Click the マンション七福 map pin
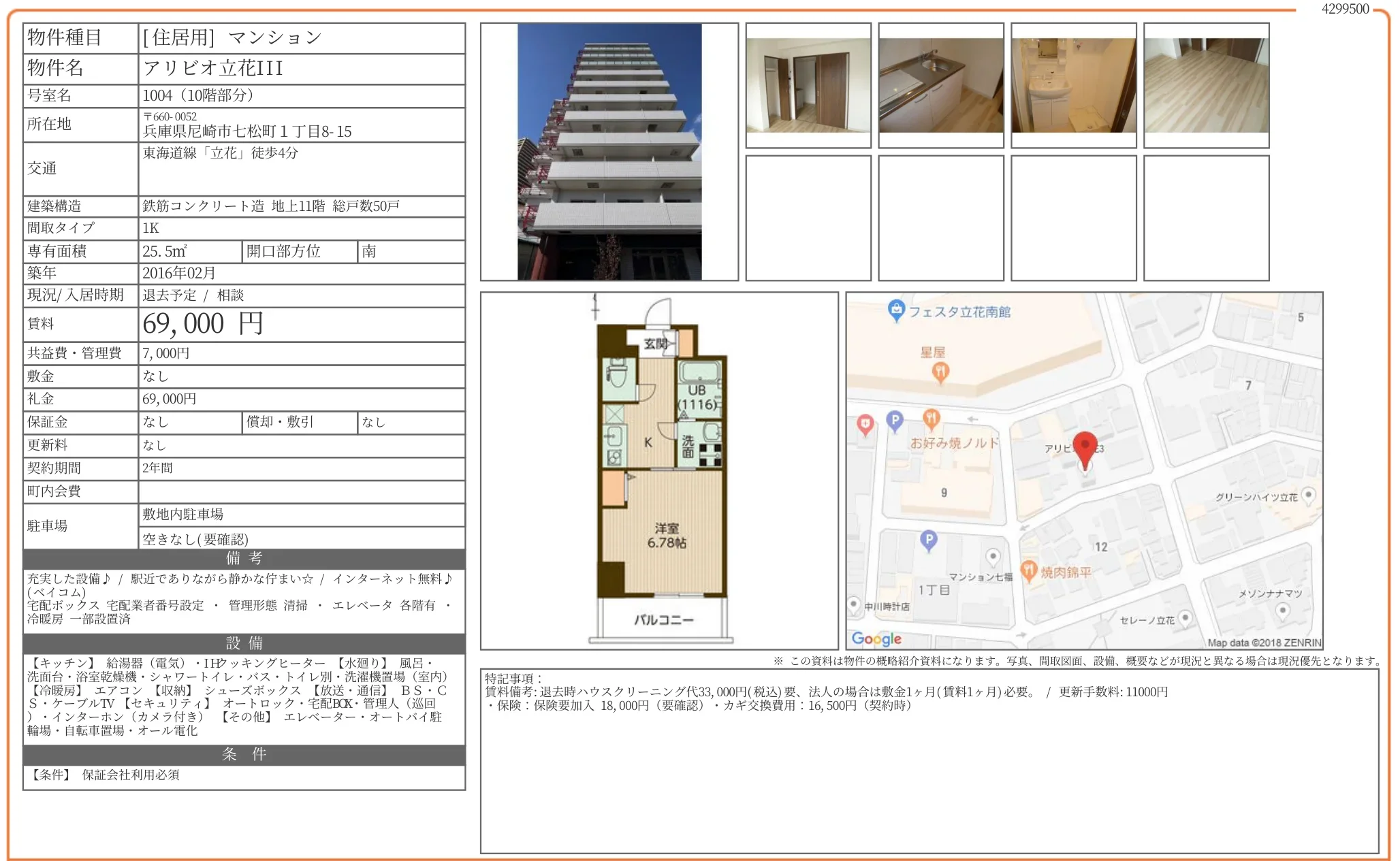Screen dimensions: 1400x861 [x=993, y=557]
